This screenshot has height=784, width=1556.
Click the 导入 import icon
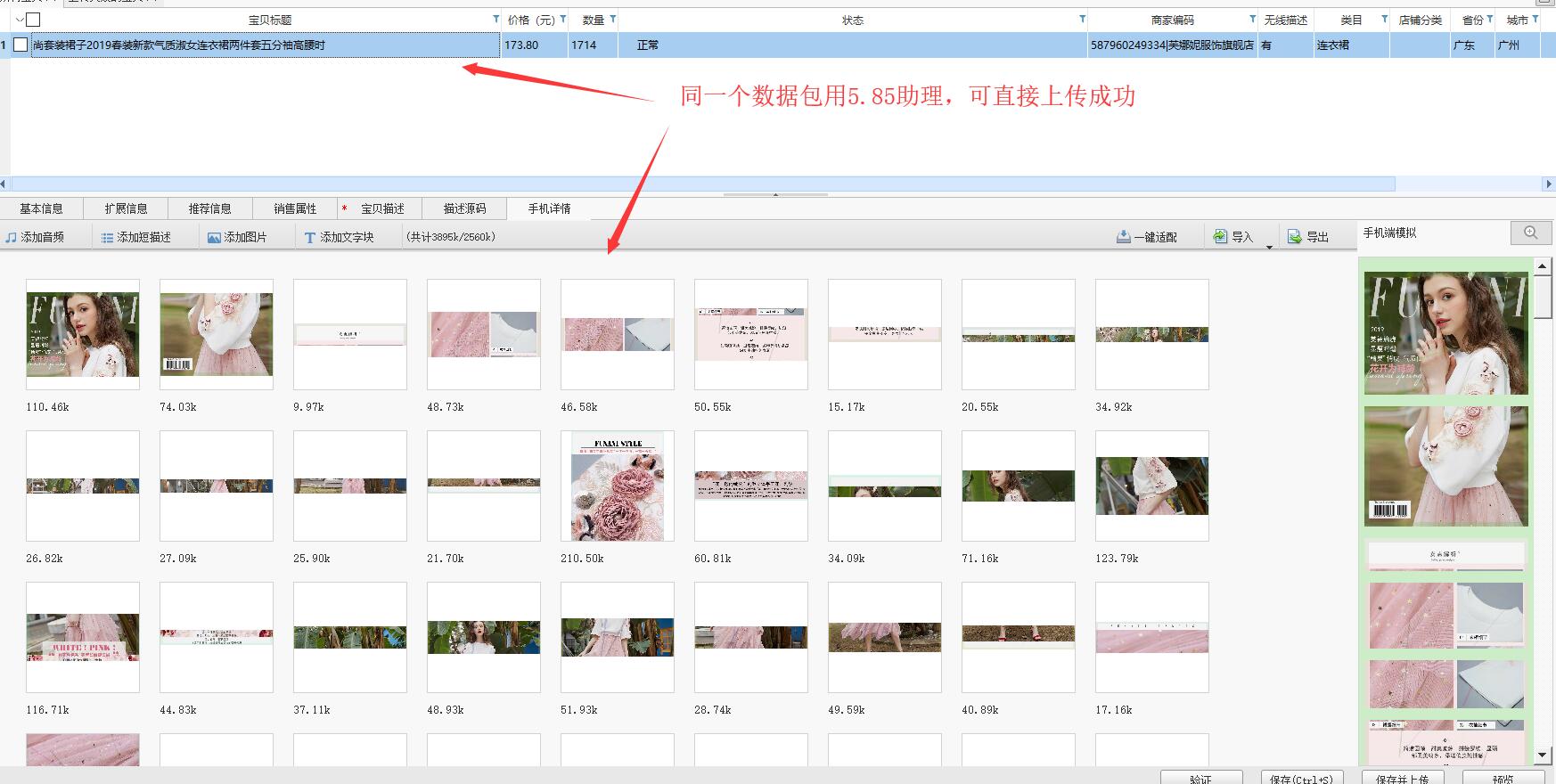pos(1221,237)
